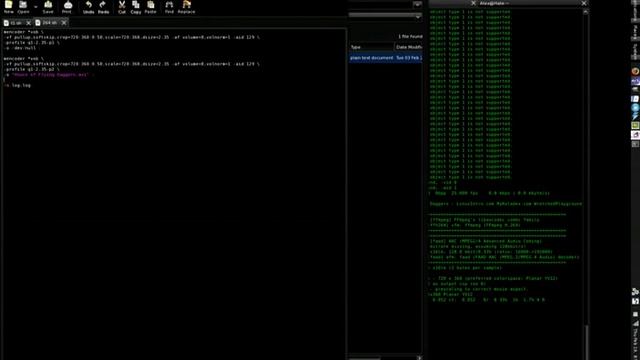640x360 pixels.
Task: Click the Copy toolbar icon
Action: (x=136, y=6)
